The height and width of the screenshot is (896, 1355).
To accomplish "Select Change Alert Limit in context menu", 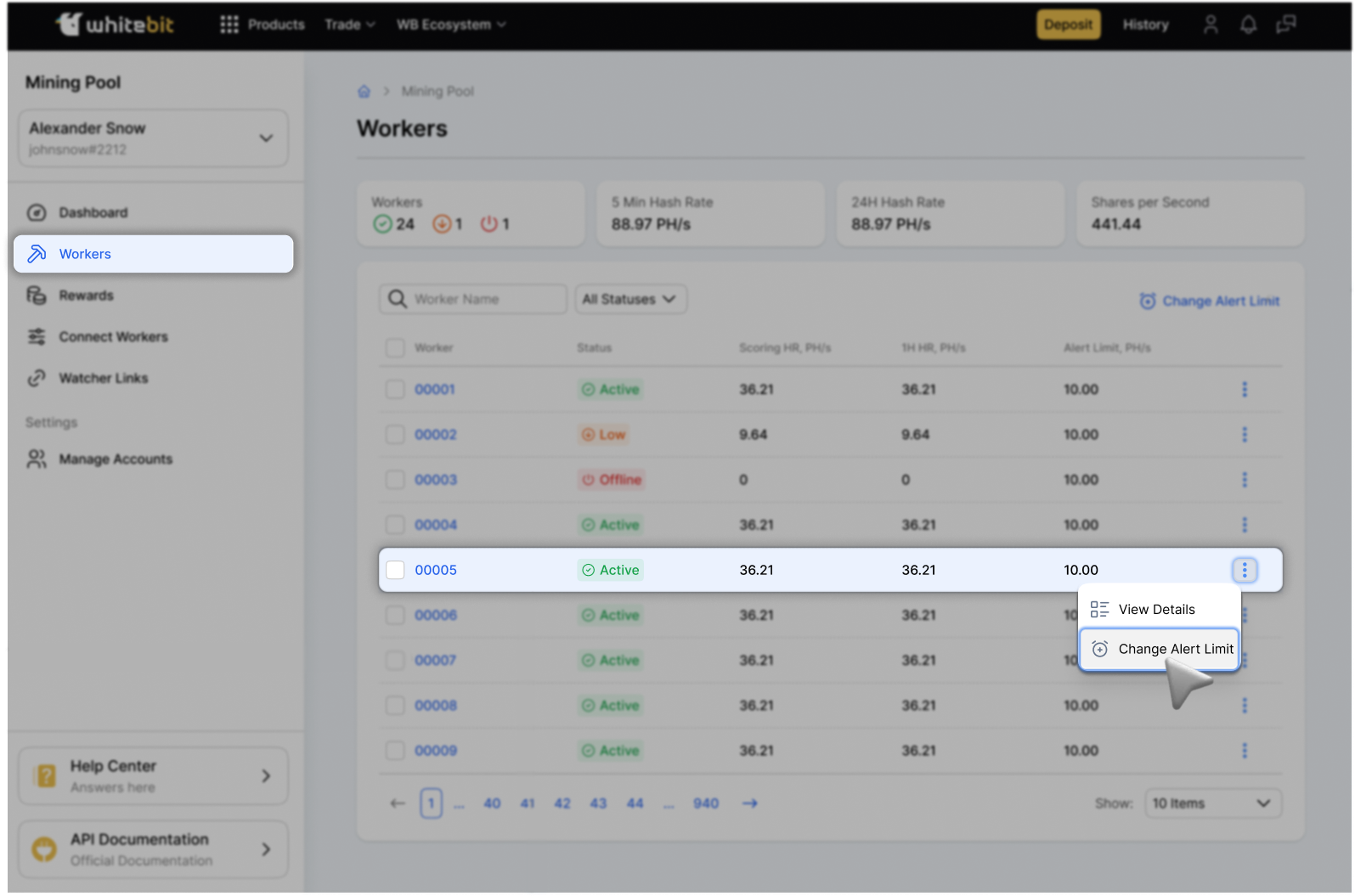I will 1160,649.
